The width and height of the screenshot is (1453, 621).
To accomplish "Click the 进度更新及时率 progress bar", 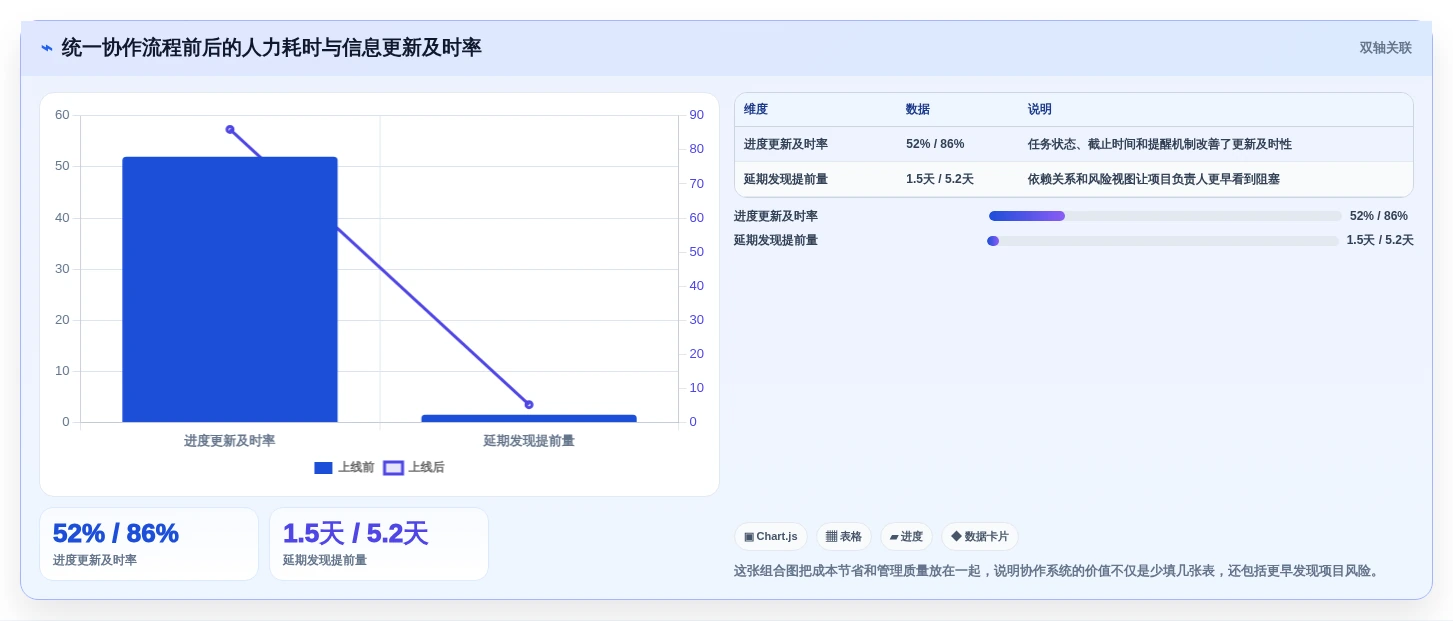I will tap(1165, 216).
